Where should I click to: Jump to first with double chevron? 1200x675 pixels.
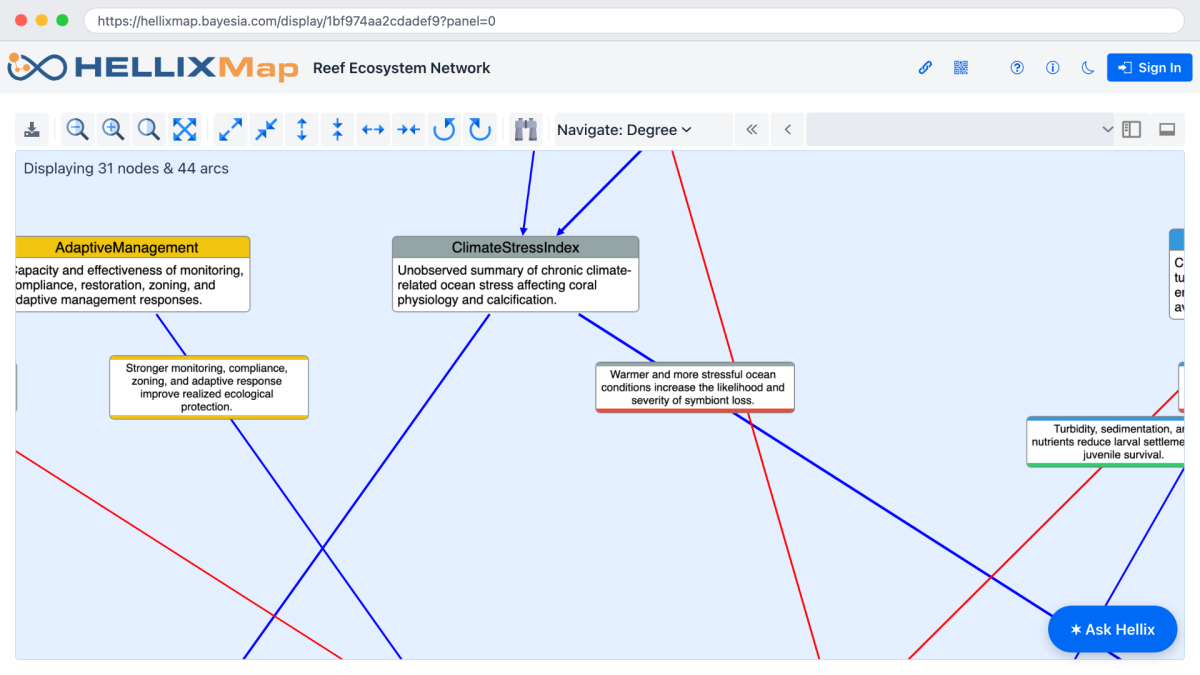752,129
